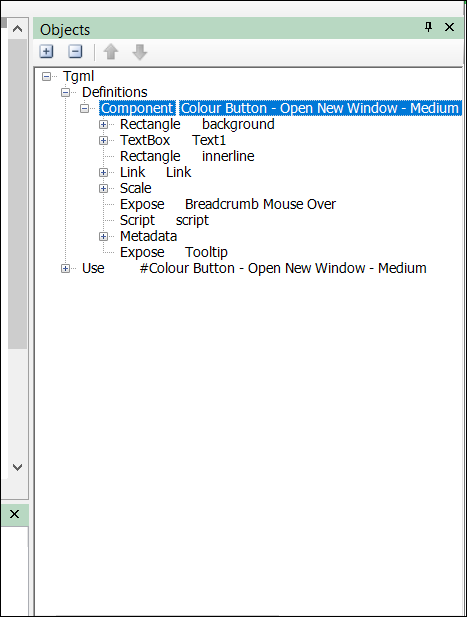Screen dimensions: 467x617
Task: Expand the Use #Colour Button node
Action: click(65, 268)
